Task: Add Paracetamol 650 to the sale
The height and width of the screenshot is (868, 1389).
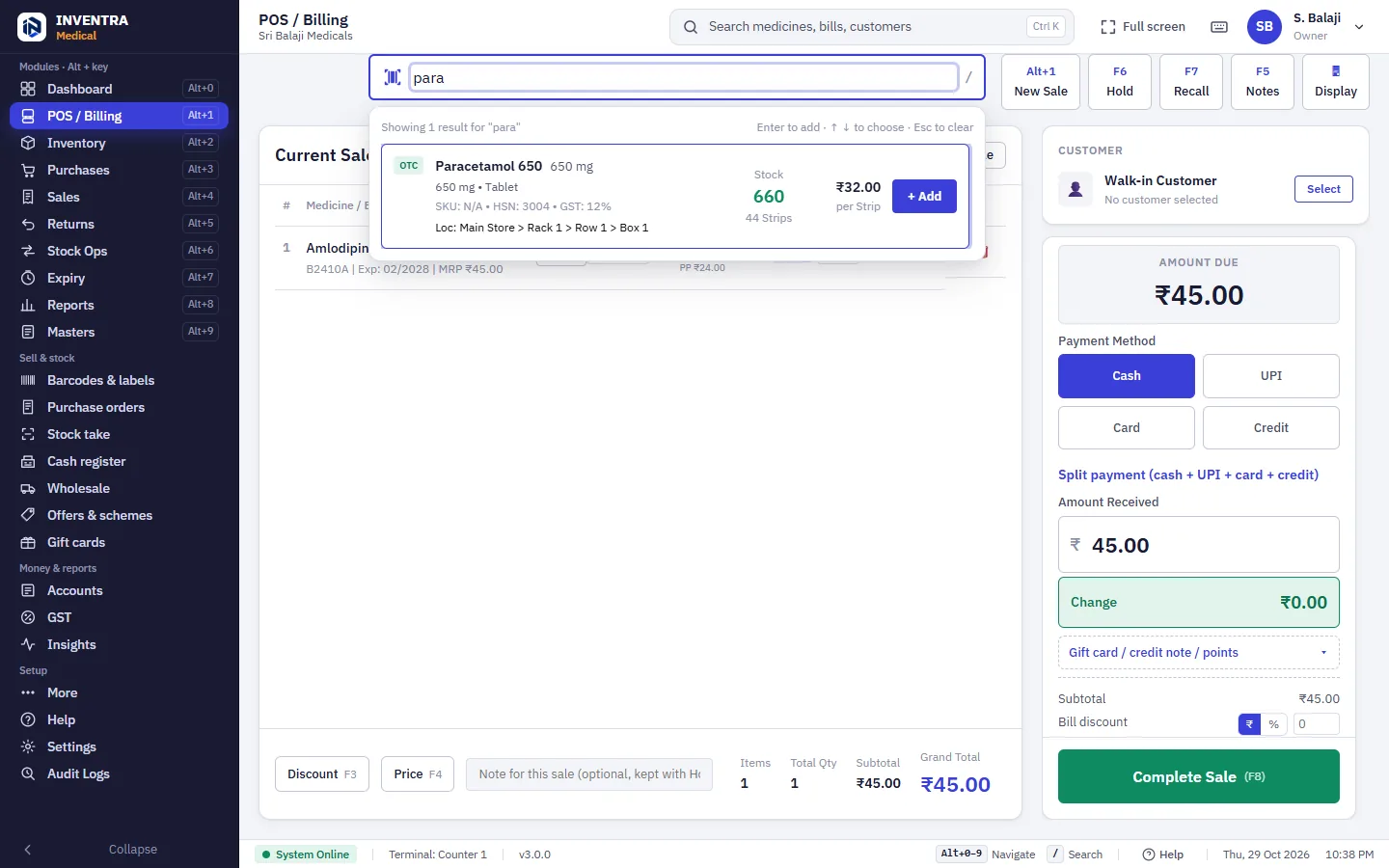Action: pyautogui.click(x=924, y=196)
